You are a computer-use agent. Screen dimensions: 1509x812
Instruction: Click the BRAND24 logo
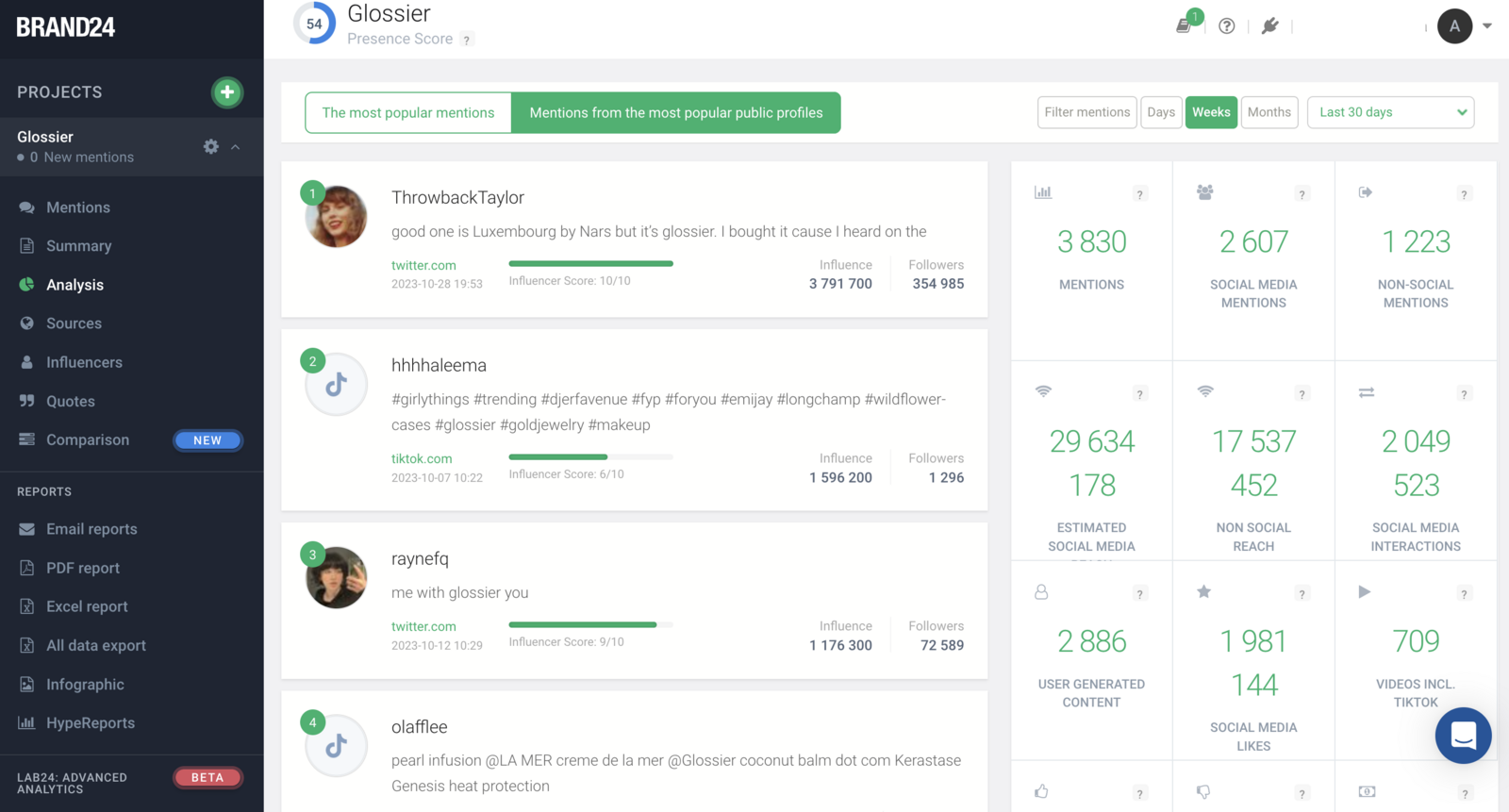[x=66, y=27]
